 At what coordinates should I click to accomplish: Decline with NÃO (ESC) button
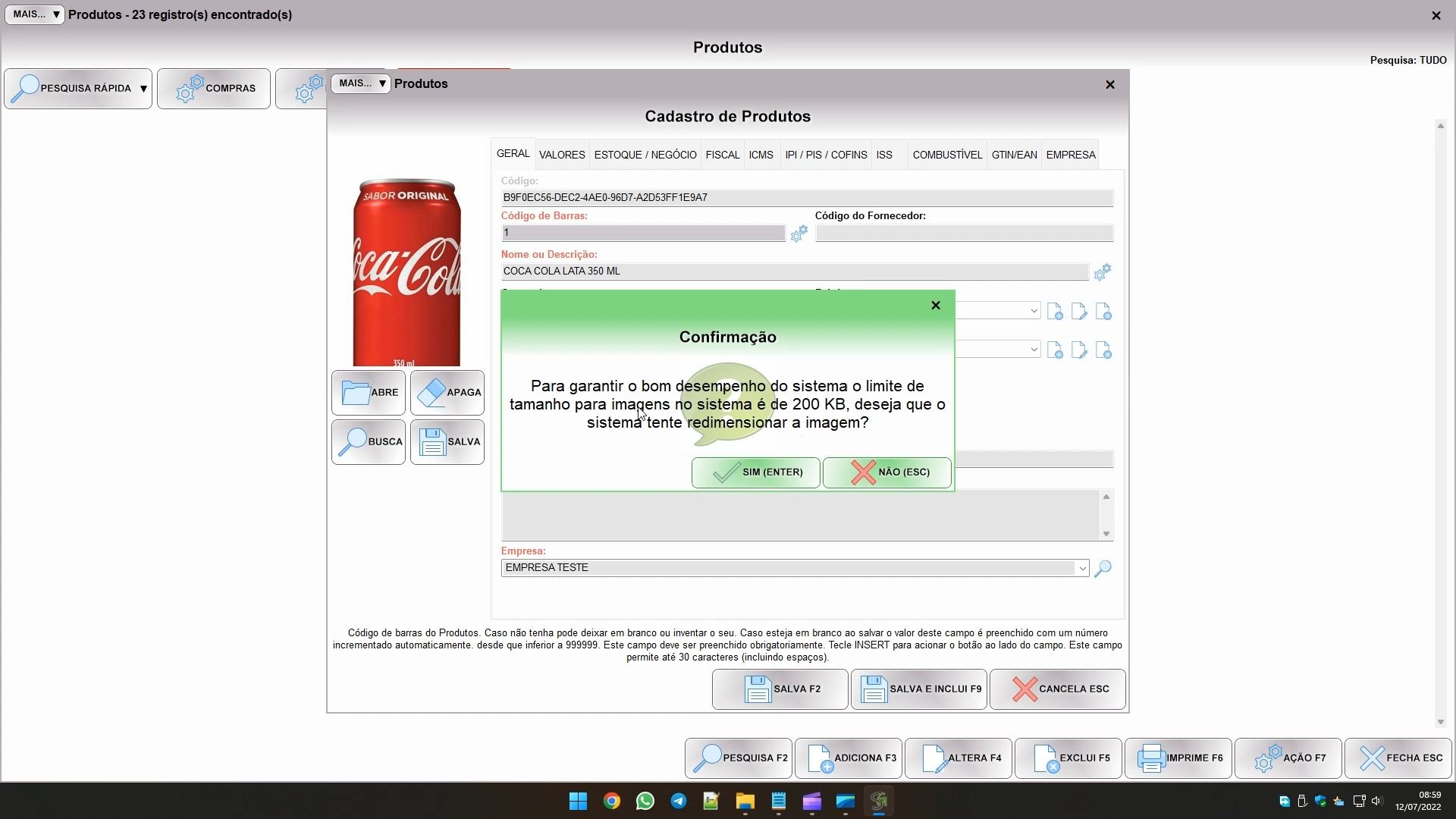886,472
